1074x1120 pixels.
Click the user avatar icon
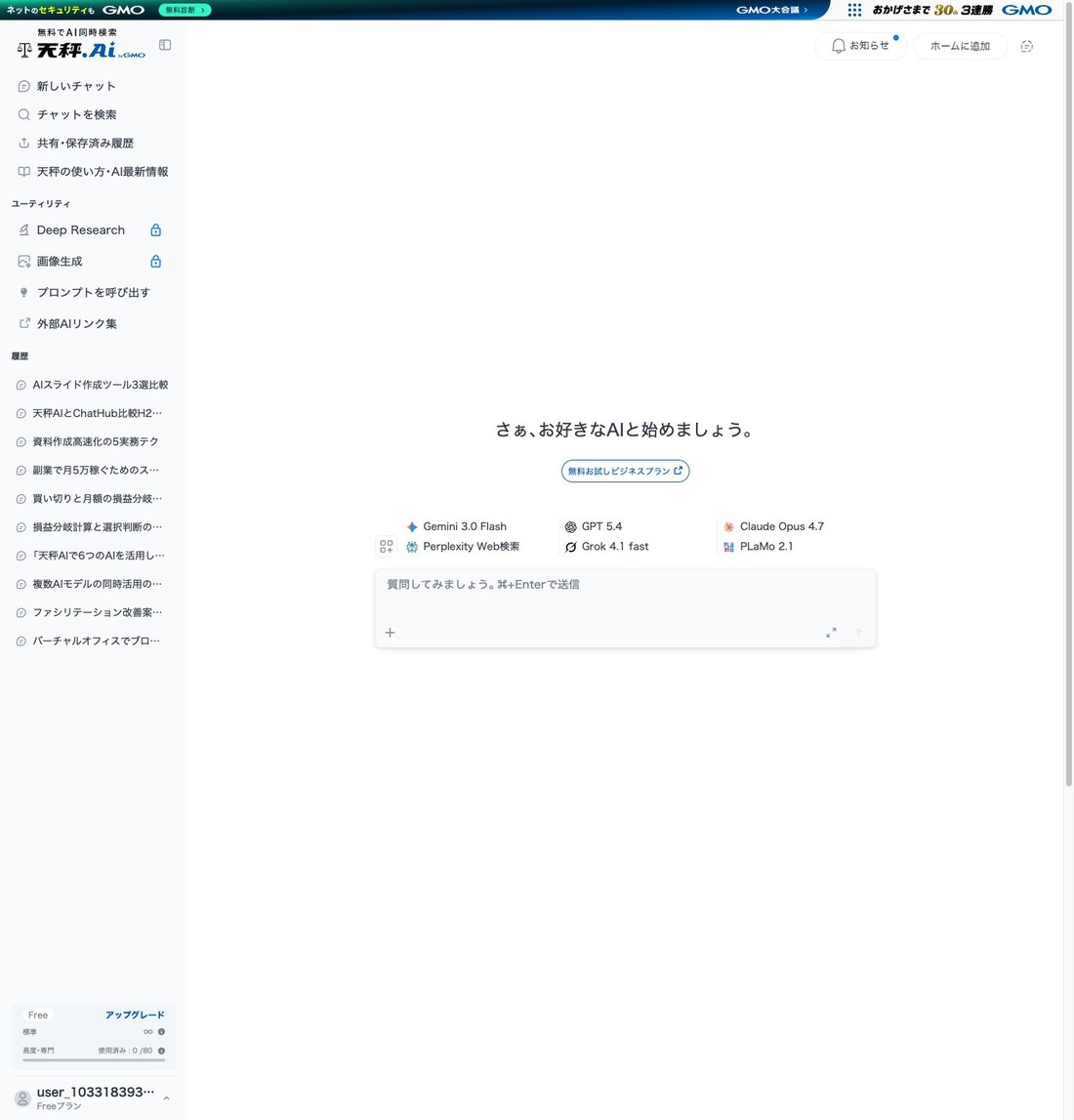(22, 1099)
